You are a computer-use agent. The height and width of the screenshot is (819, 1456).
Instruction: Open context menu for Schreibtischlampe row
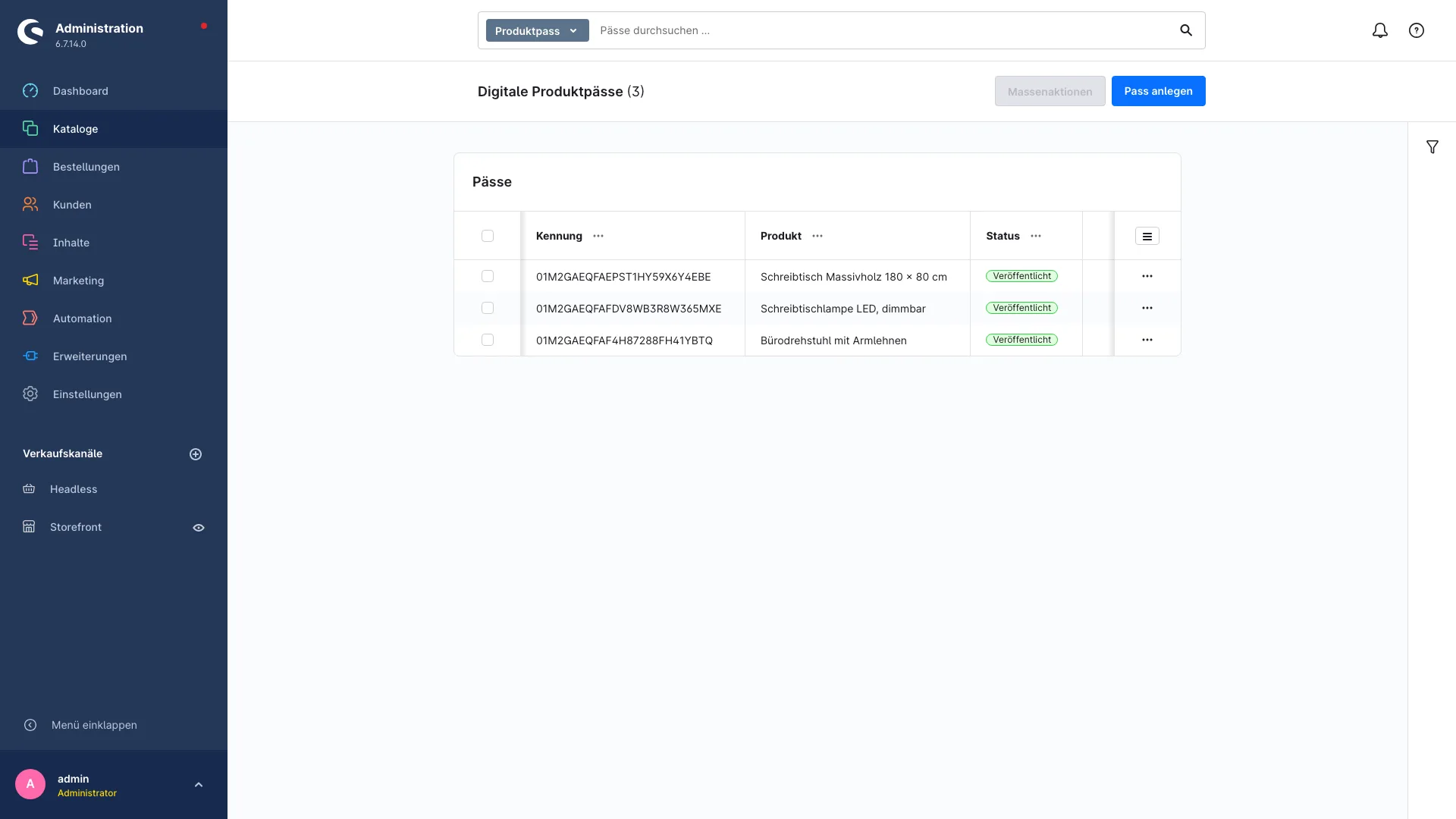point(1147,308)
